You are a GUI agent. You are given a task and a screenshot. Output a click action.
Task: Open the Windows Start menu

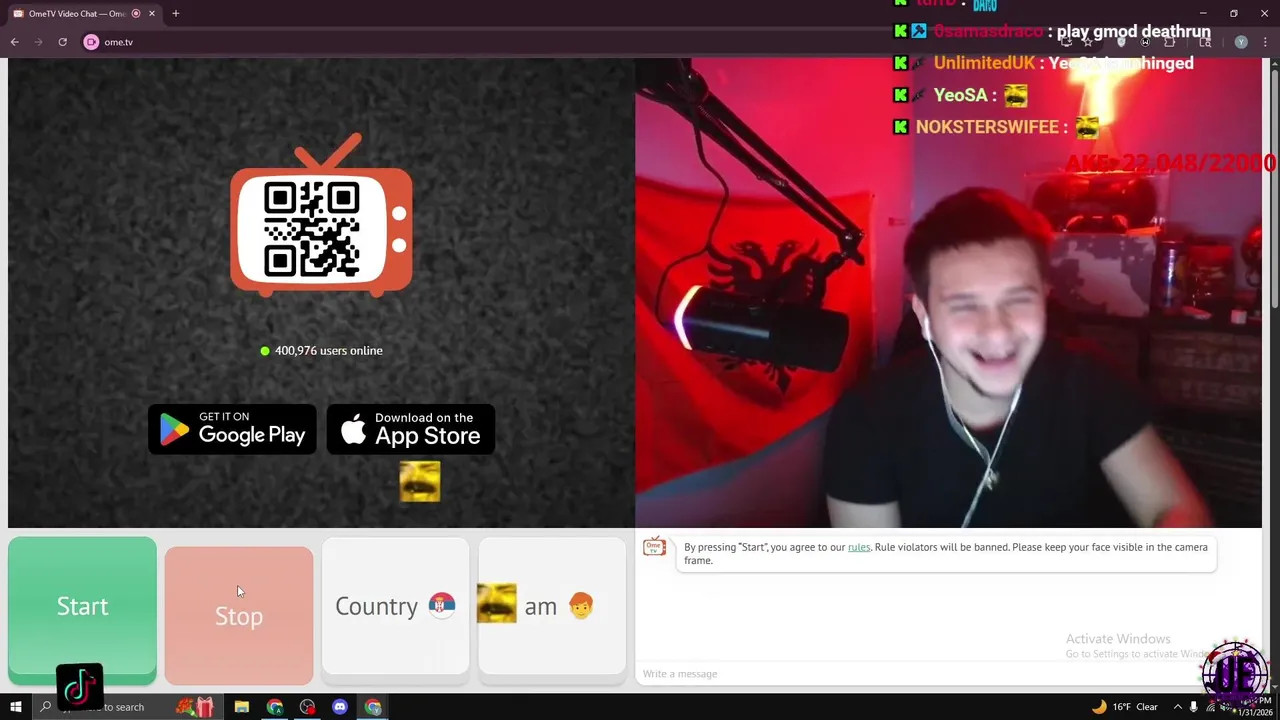[15, 707]
